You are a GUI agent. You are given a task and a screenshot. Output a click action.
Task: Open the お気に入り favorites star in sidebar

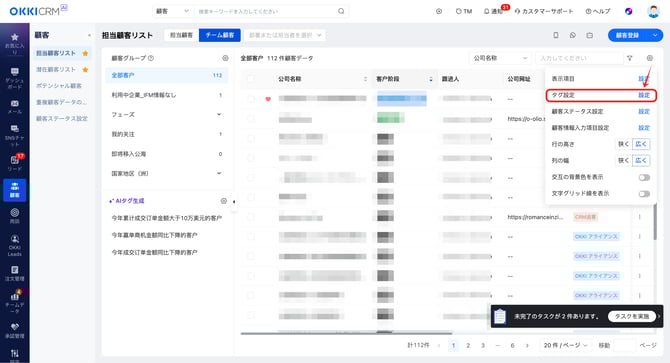pyautogui.click(x=15, y=44)
